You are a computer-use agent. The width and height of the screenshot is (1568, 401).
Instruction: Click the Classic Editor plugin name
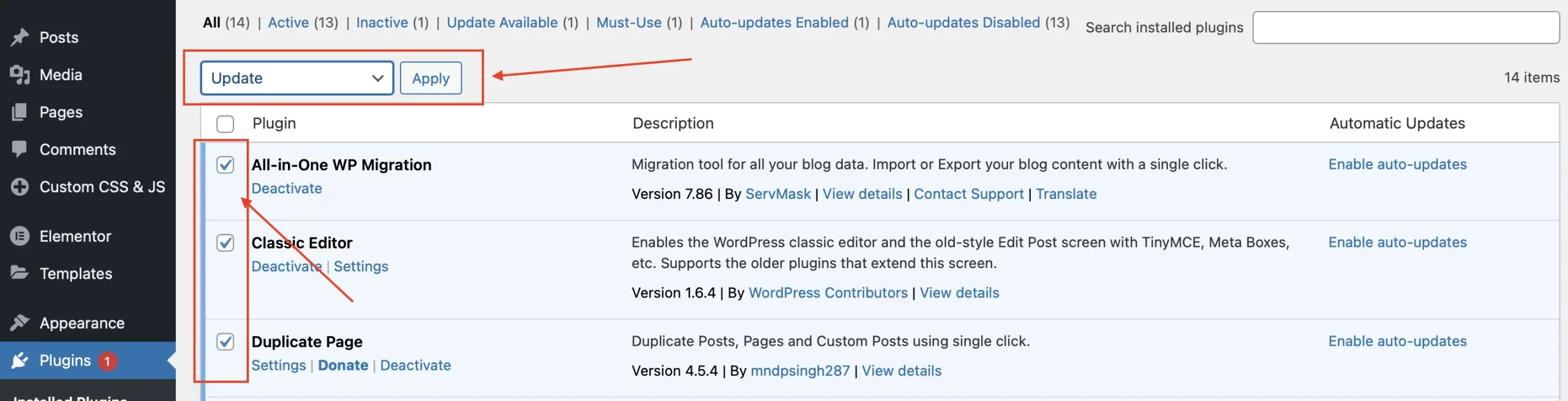click(x=301, y=243)
